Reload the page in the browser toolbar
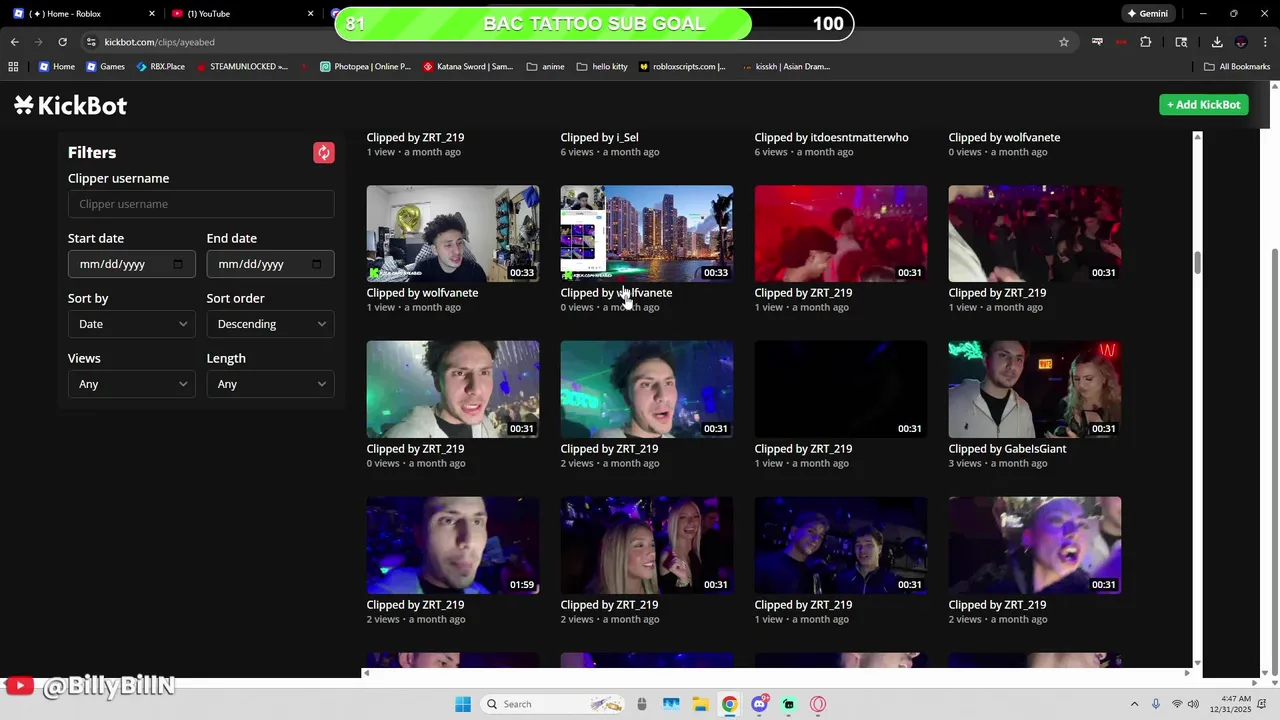The width and height of the screenshot is (1280, 720). tap(62, 42)
